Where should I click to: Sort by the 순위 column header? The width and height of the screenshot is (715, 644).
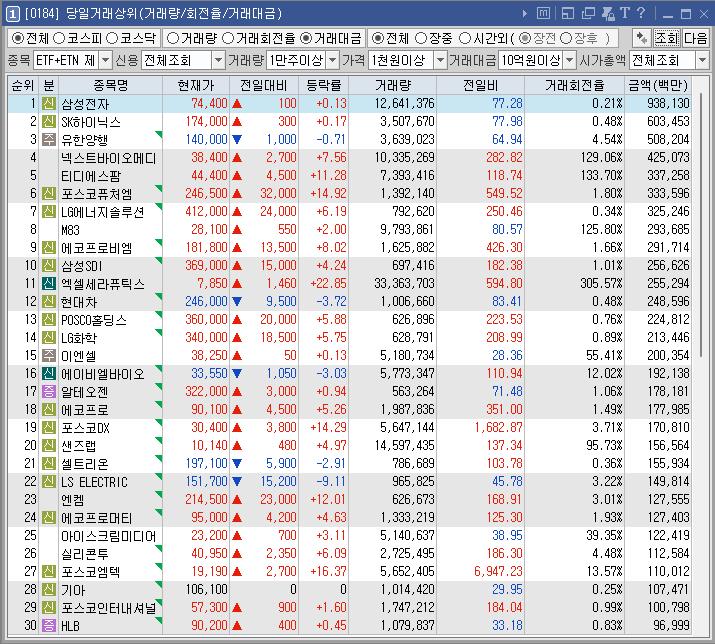pos(23,85)
